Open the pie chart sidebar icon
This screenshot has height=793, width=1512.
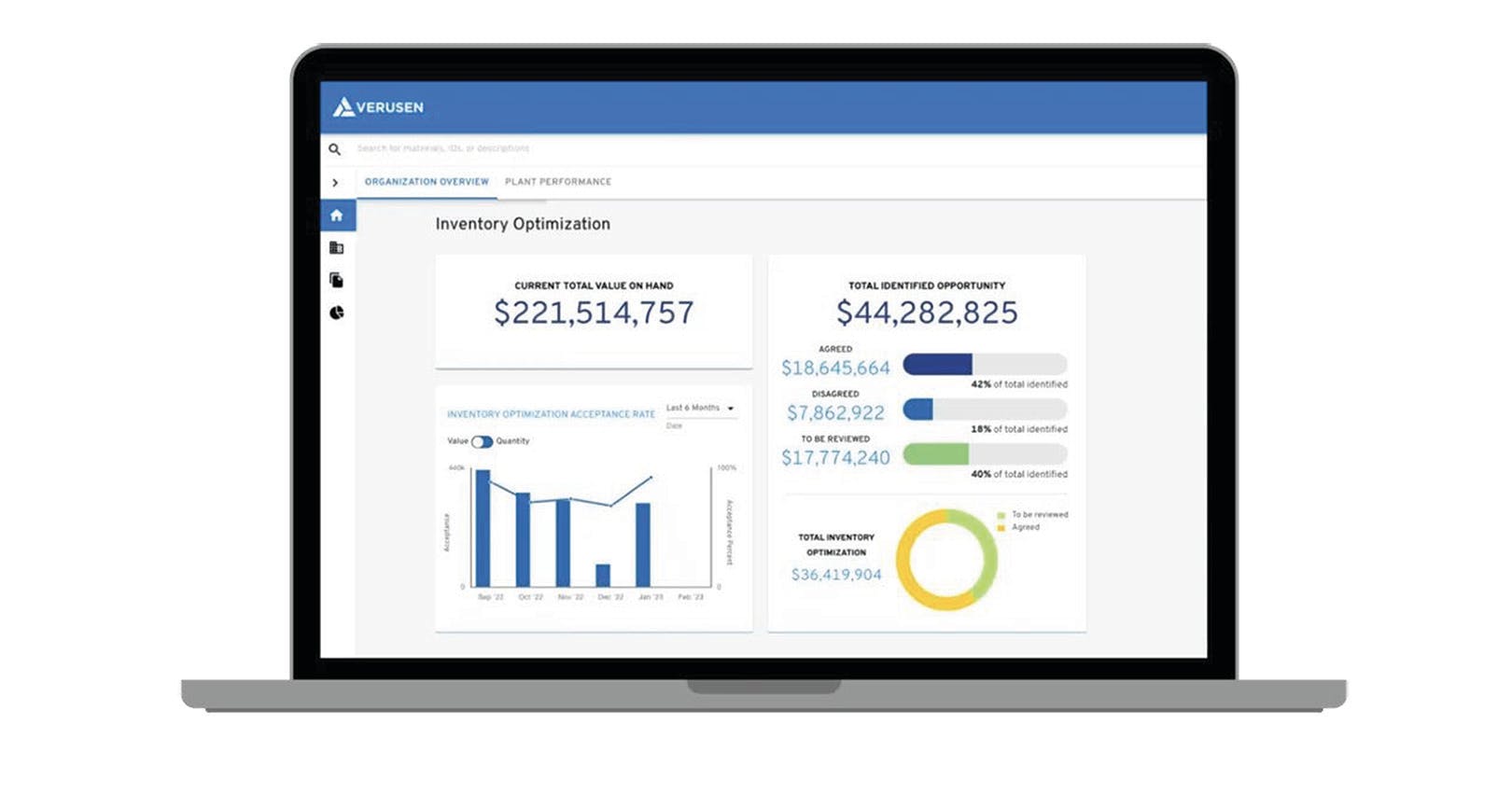click(x=337, y=313)
